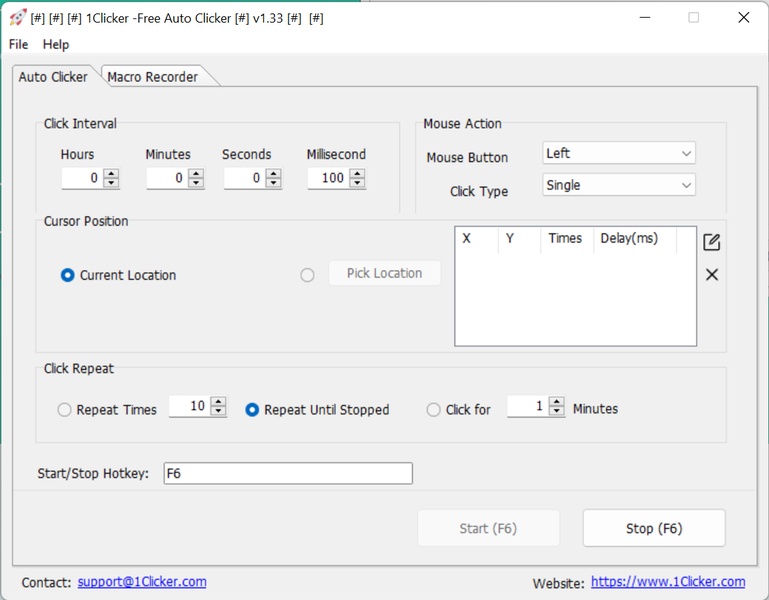Select the Current Location radio button
Viewport: 769px width, 600px height.
click(x=68, y=275)
